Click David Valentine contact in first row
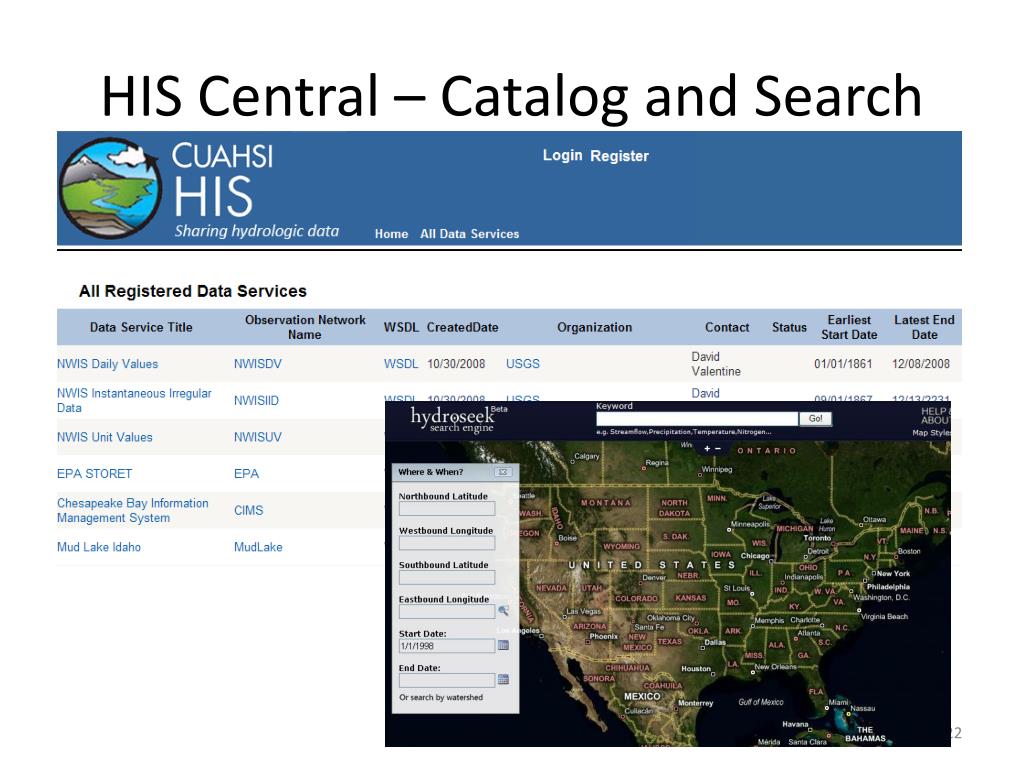Viewport: 1024px width, 768px height. point(716,364)
